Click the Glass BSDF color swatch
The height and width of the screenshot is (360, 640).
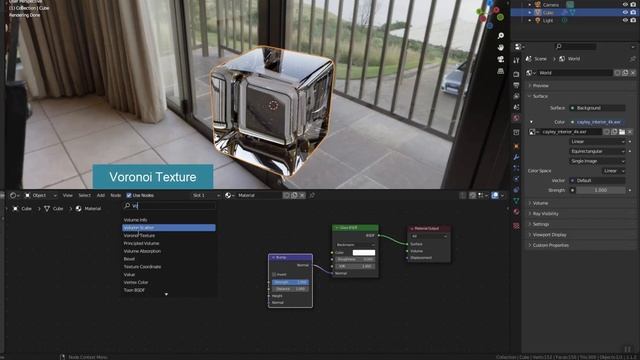point(364,253)
